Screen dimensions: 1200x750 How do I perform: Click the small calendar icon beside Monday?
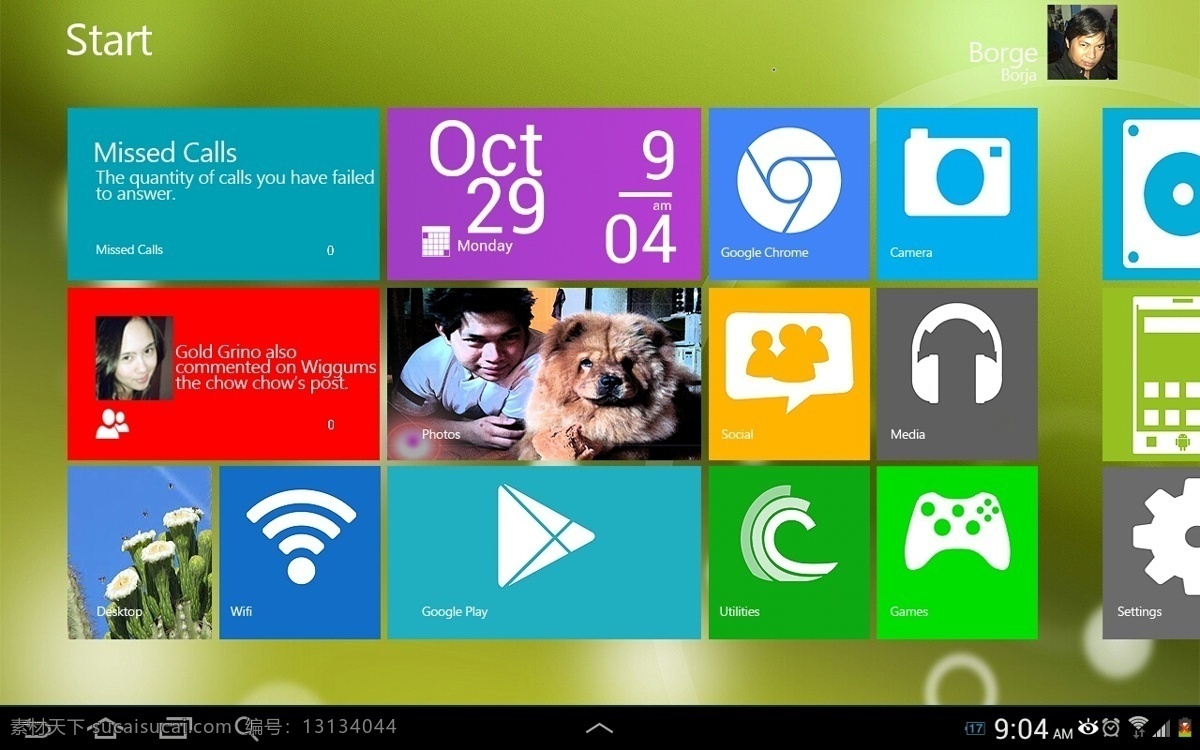436,242
